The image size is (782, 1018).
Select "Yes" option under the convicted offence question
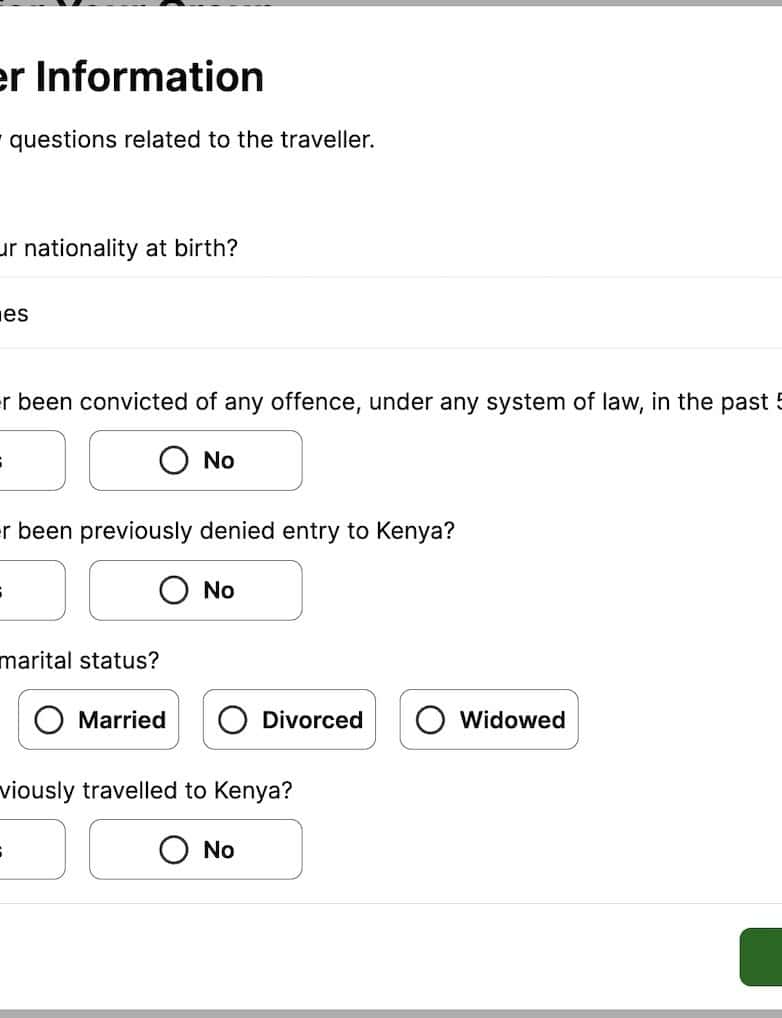pyautogui.click(x=30, y=461)
